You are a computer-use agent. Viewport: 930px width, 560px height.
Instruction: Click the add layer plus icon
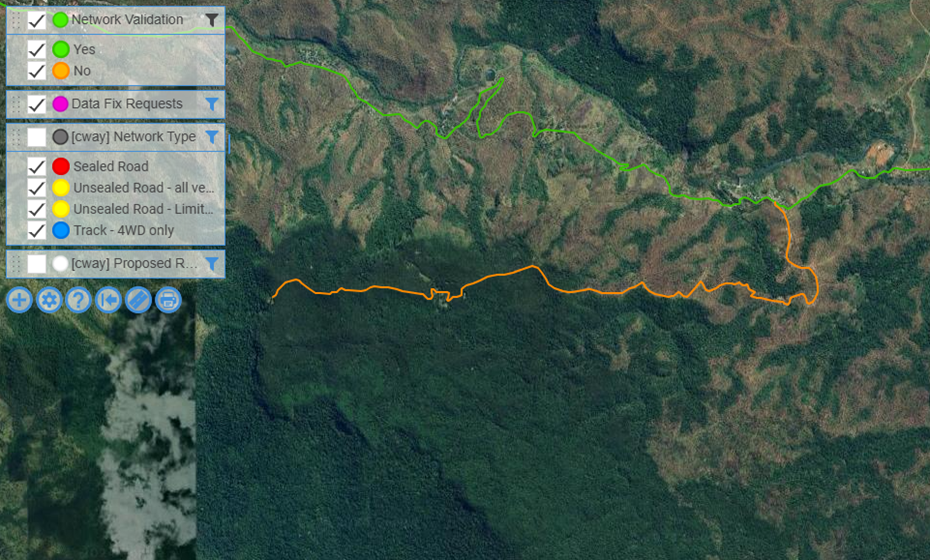(19, 300)
